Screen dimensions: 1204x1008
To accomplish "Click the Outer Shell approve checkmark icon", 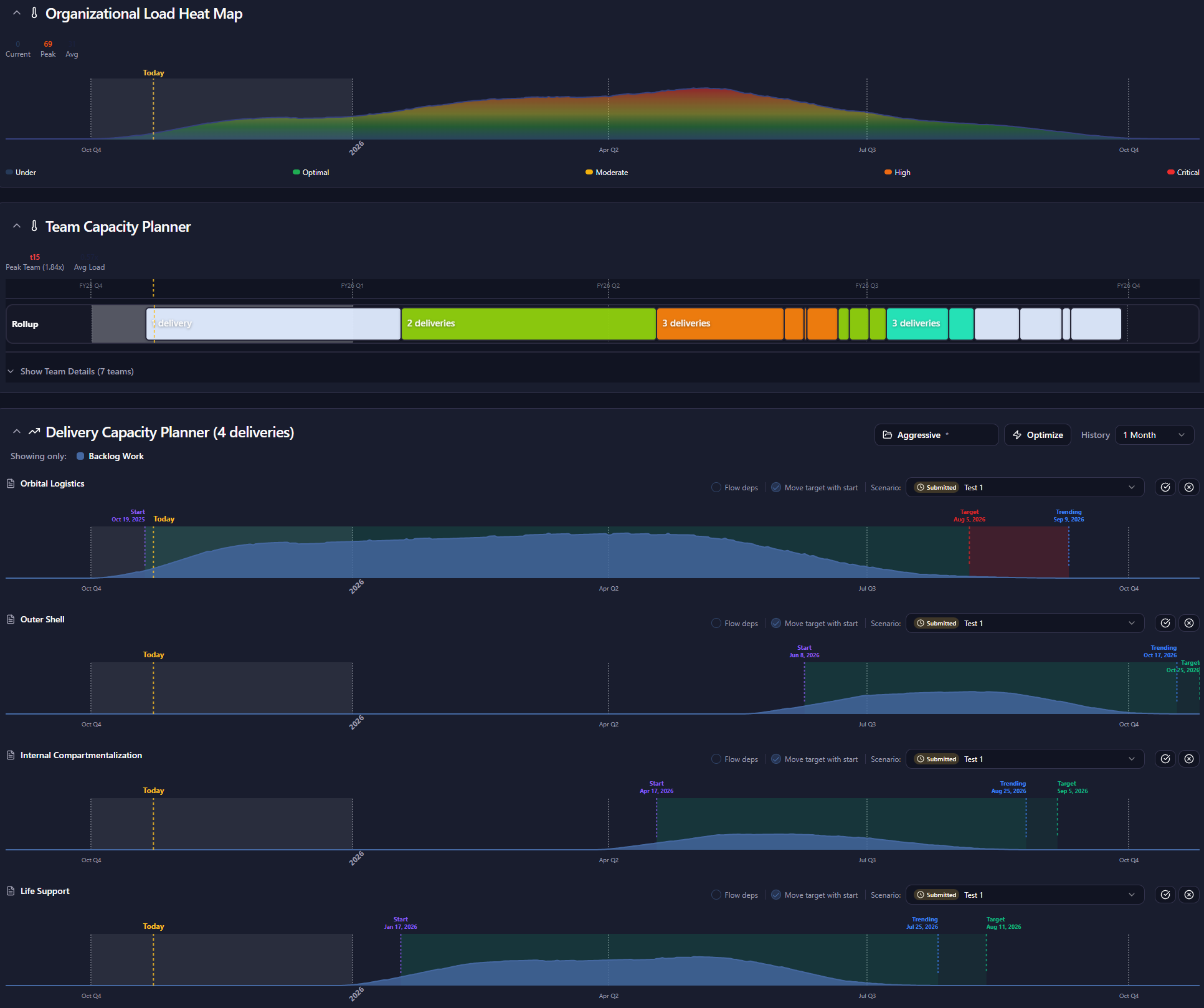I will [1165, 623].
